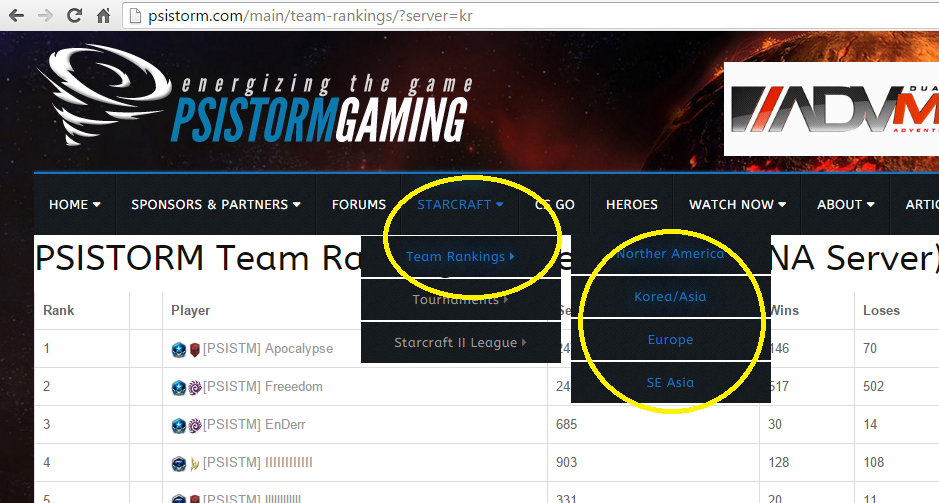Expand the Starcraft II League submenu
This screenshot has width=939, height=503.
tap(461, 343)
